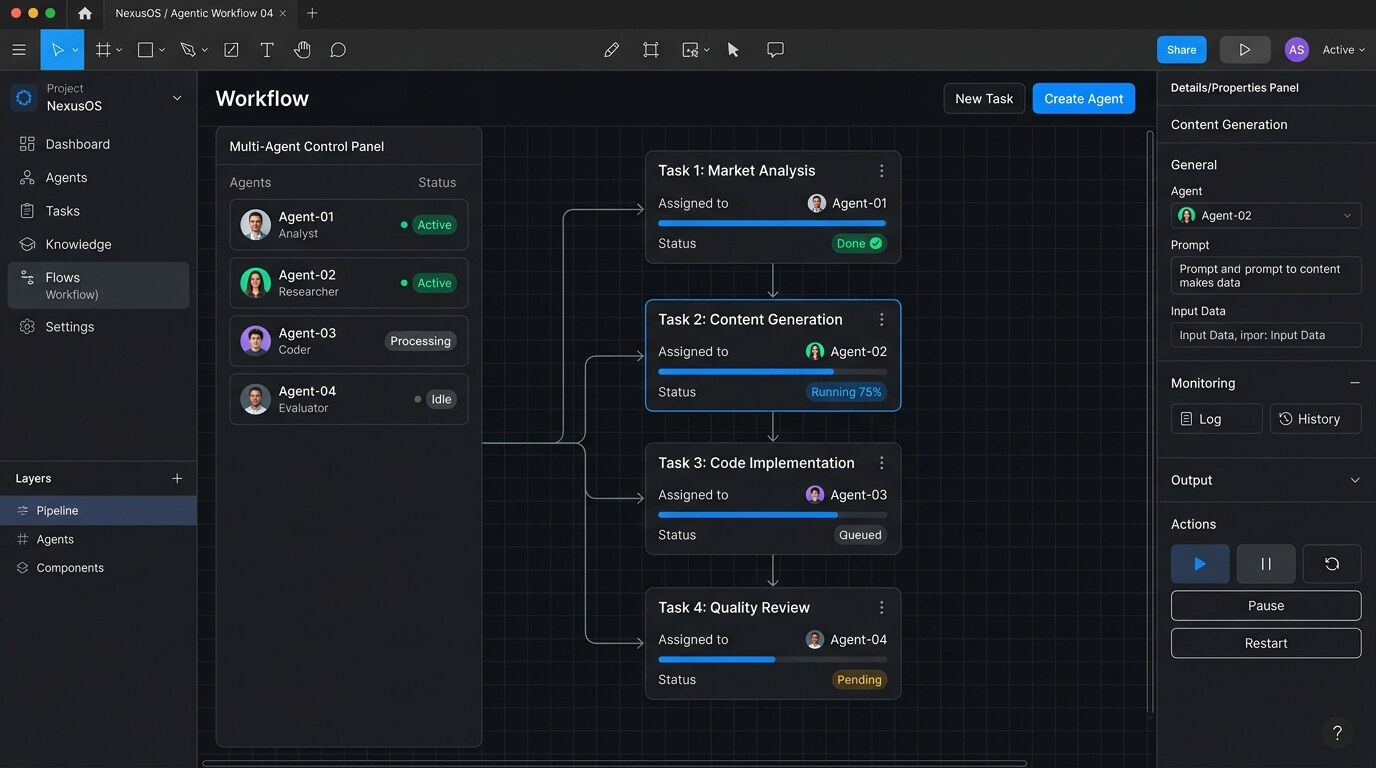This screenshot has height=768, width=1376.
Task: Select the Agent-04 Evaluator row
Action: pyautogui.click(x=349, y=399)
